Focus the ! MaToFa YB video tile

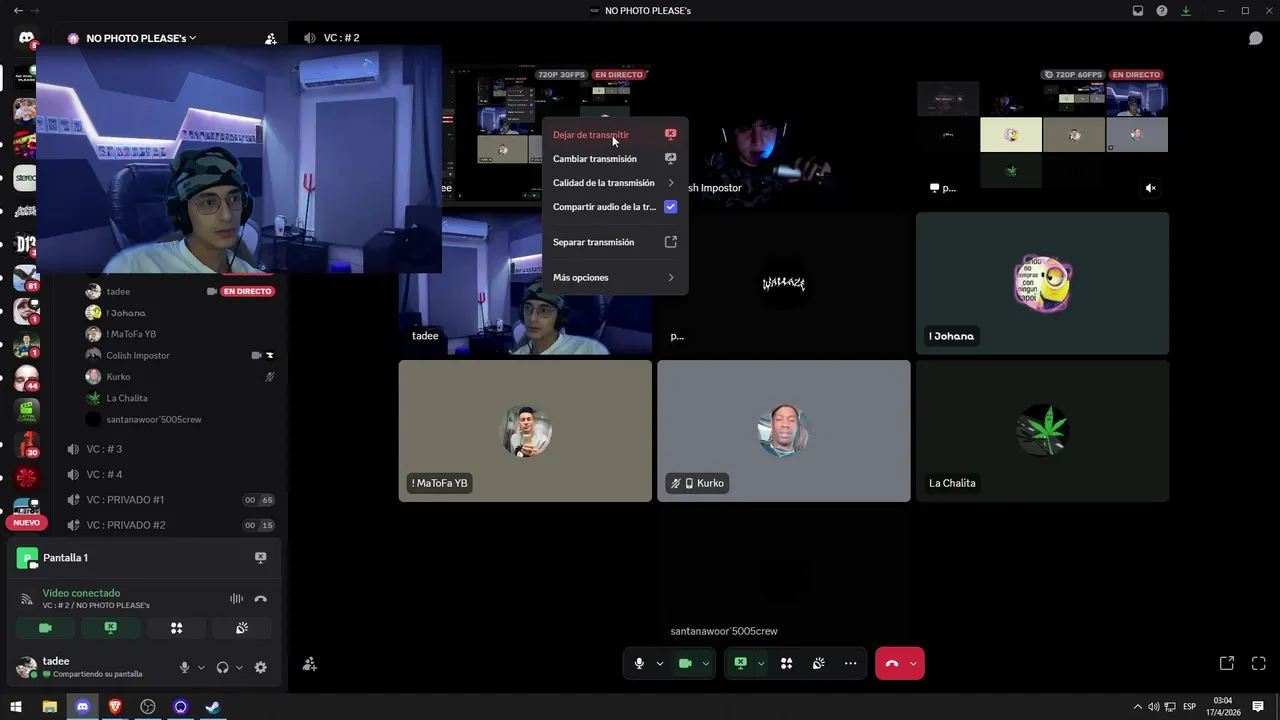pyautogui.click(x=525, y=431)
